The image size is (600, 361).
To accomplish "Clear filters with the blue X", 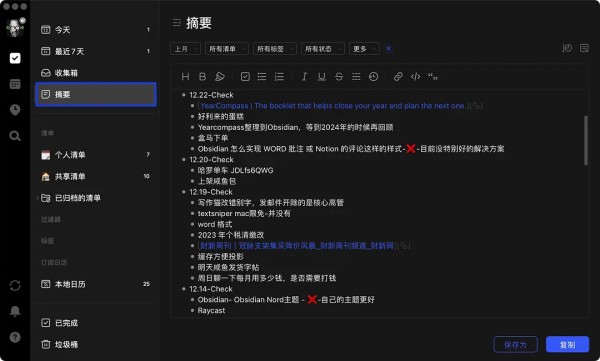I will pyautogui.click(x=388, y=49).
